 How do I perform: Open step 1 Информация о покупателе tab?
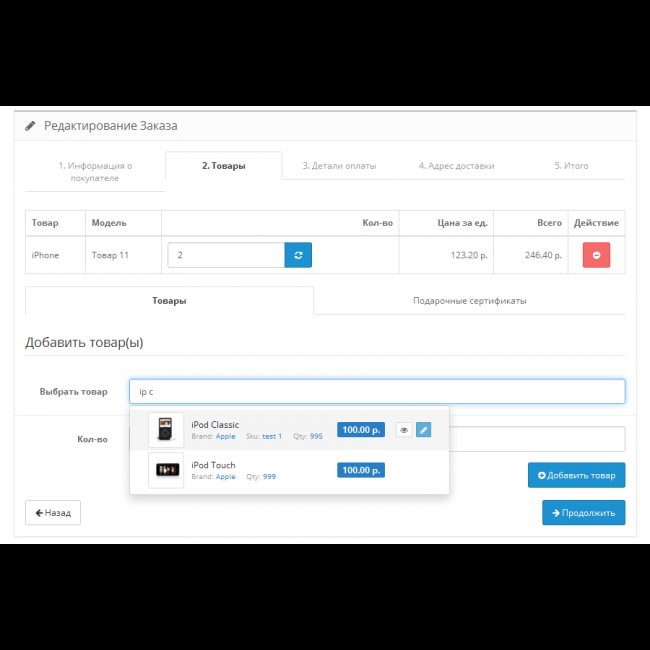95,171
